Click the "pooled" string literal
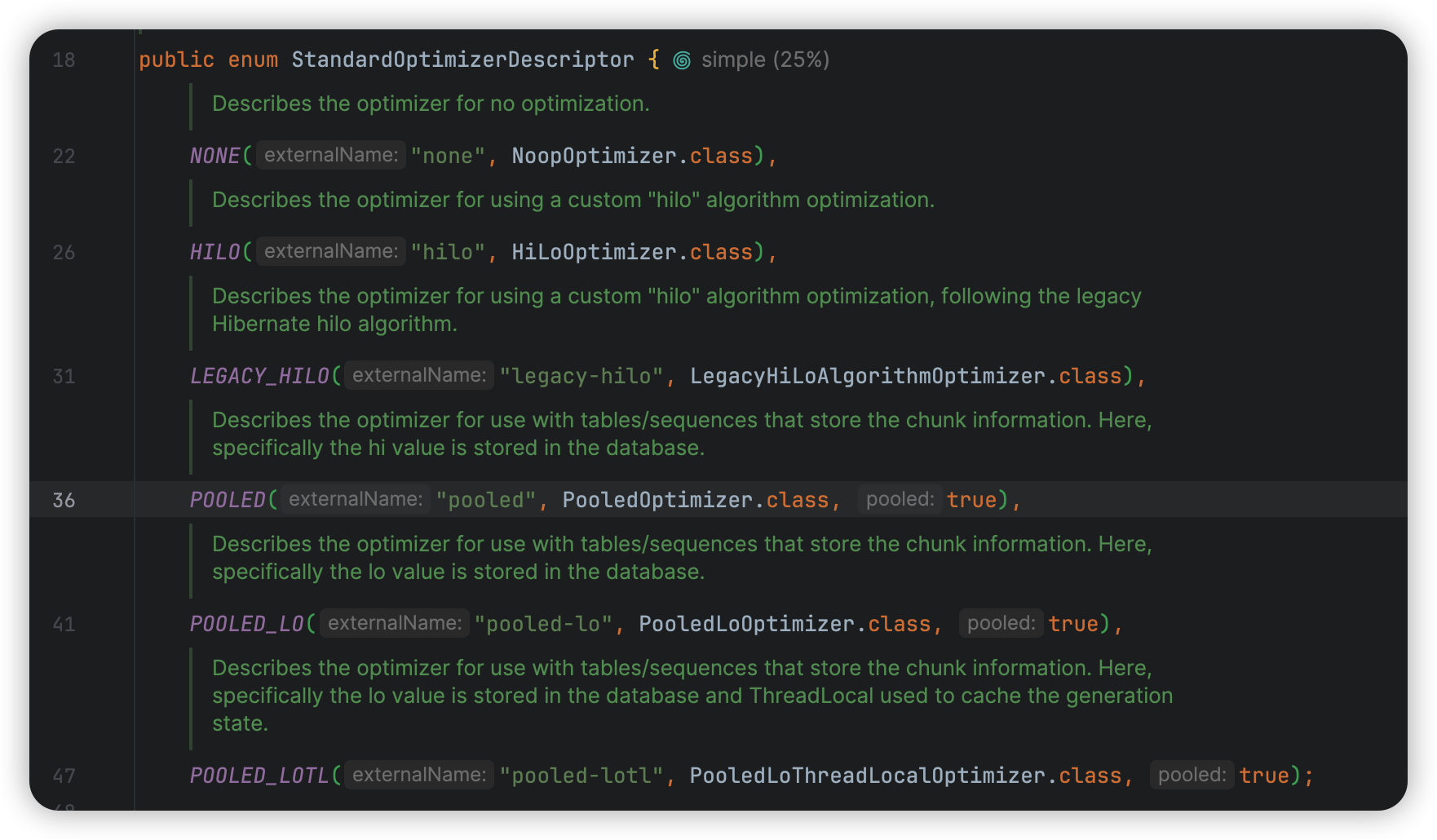This screenshot has width=1437, height=840. [486, 500]
